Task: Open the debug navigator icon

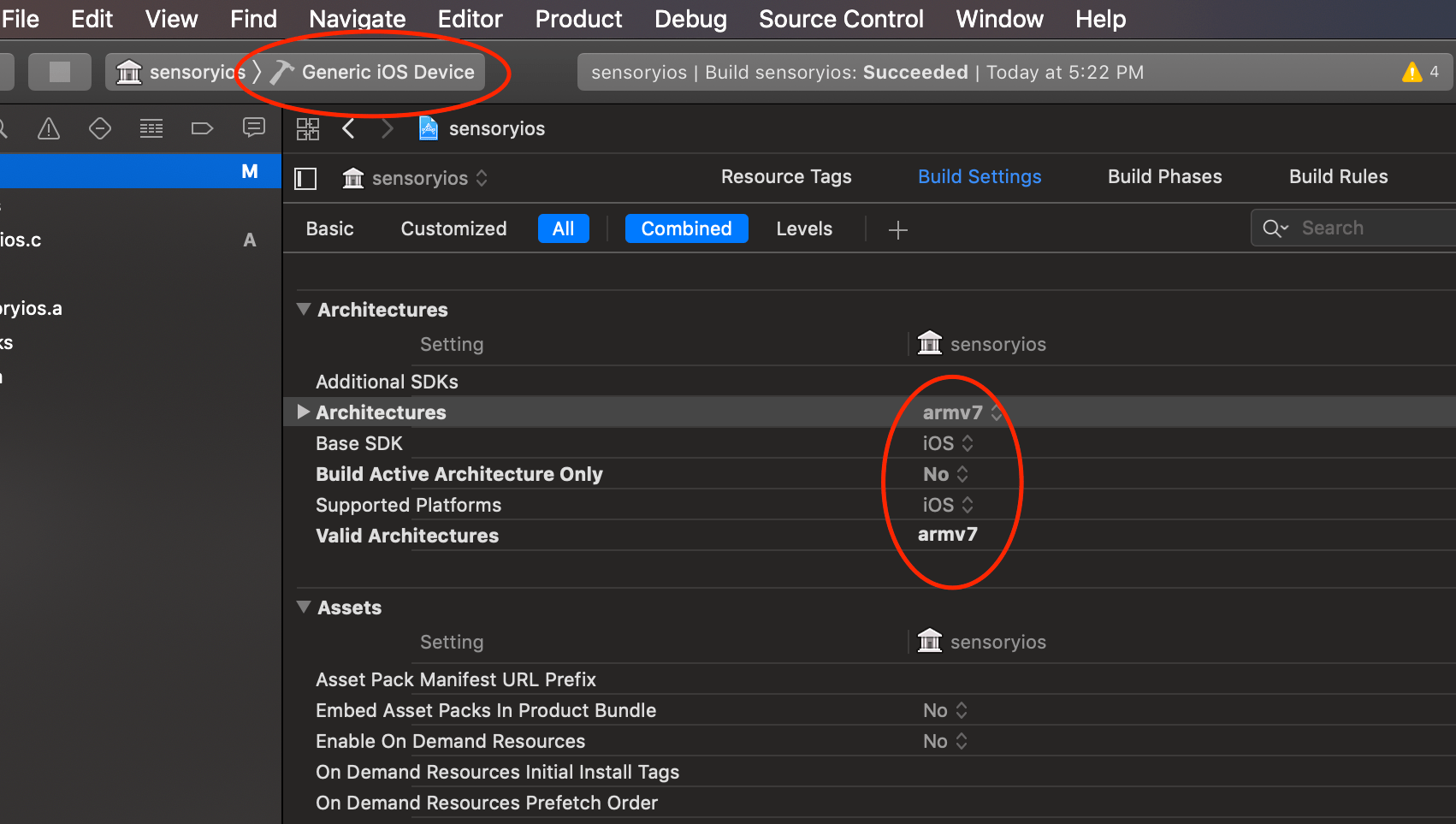Action: [151, 129]
